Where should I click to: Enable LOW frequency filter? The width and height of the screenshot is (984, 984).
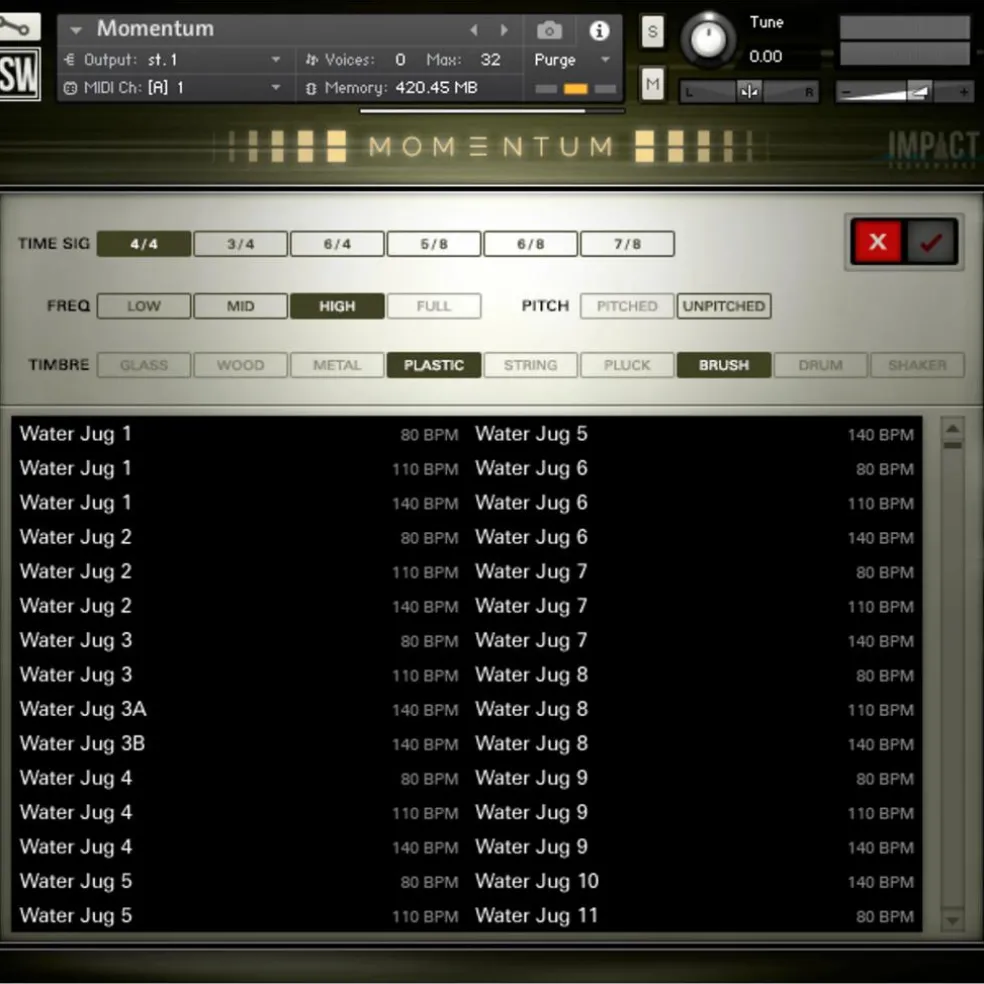pyautogui.click(x=144, y=306)
